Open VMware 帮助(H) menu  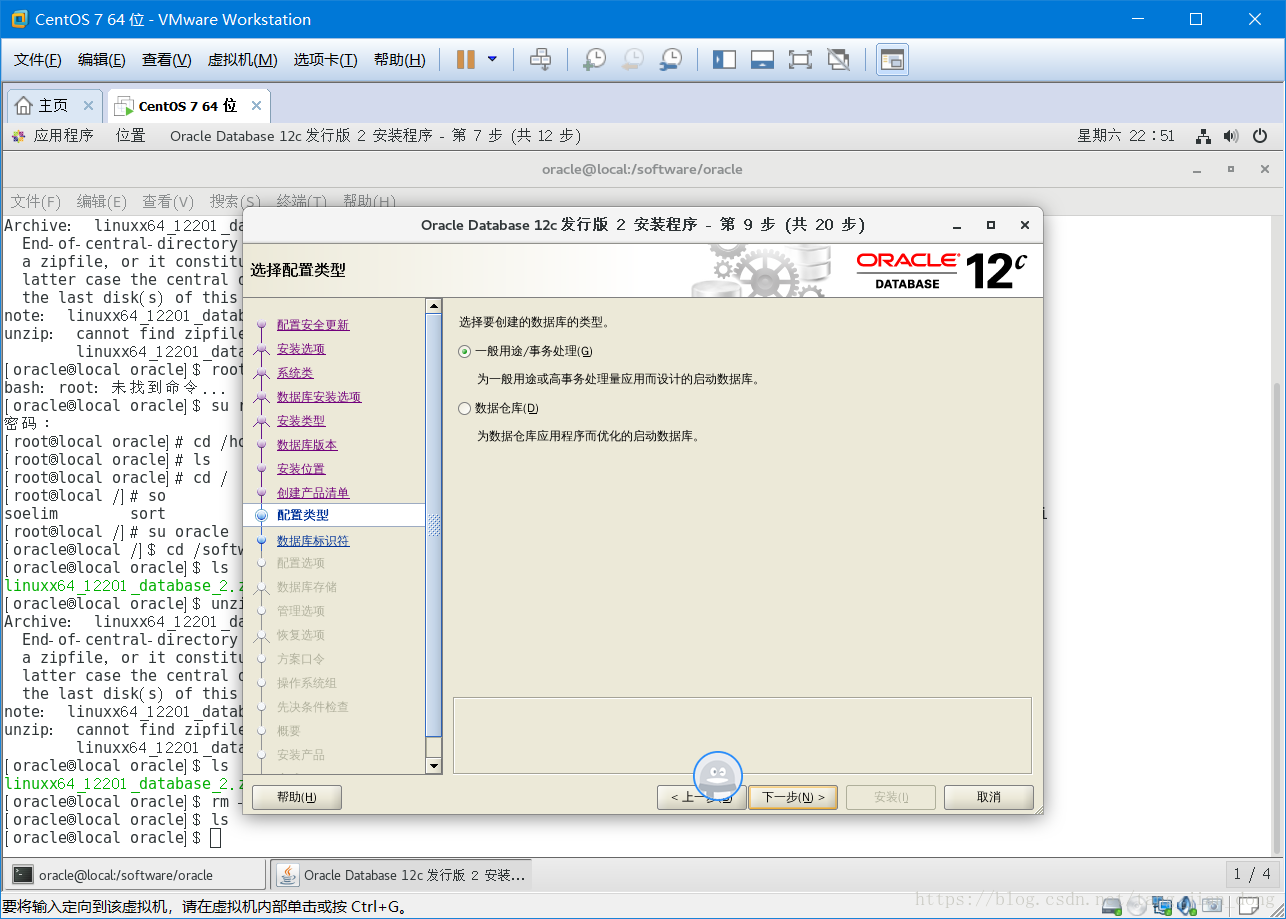(399, 60)
